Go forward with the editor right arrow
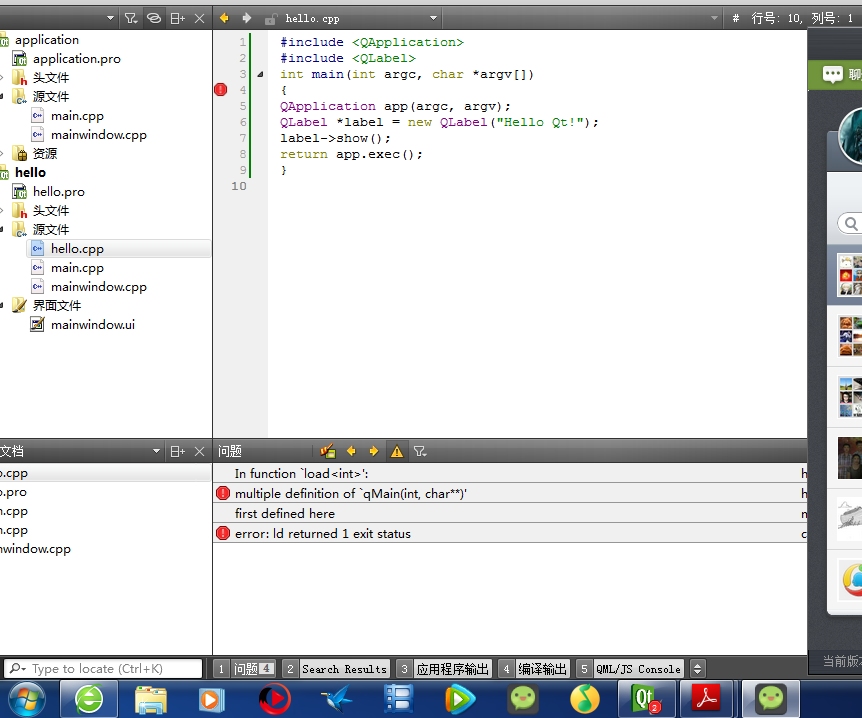Screen dimensions: 862x718 (247, 18)
